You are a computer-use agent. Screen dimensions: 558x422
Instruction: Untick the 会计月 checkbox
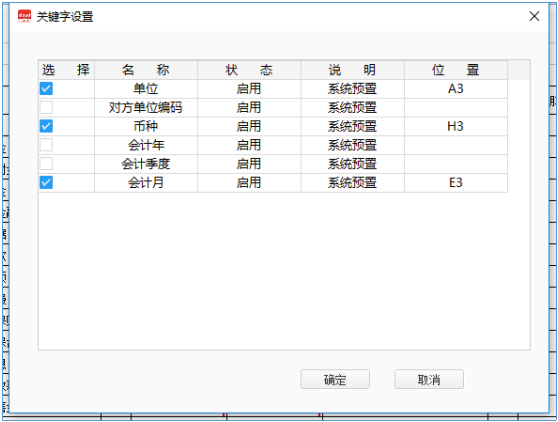(46, 183)
